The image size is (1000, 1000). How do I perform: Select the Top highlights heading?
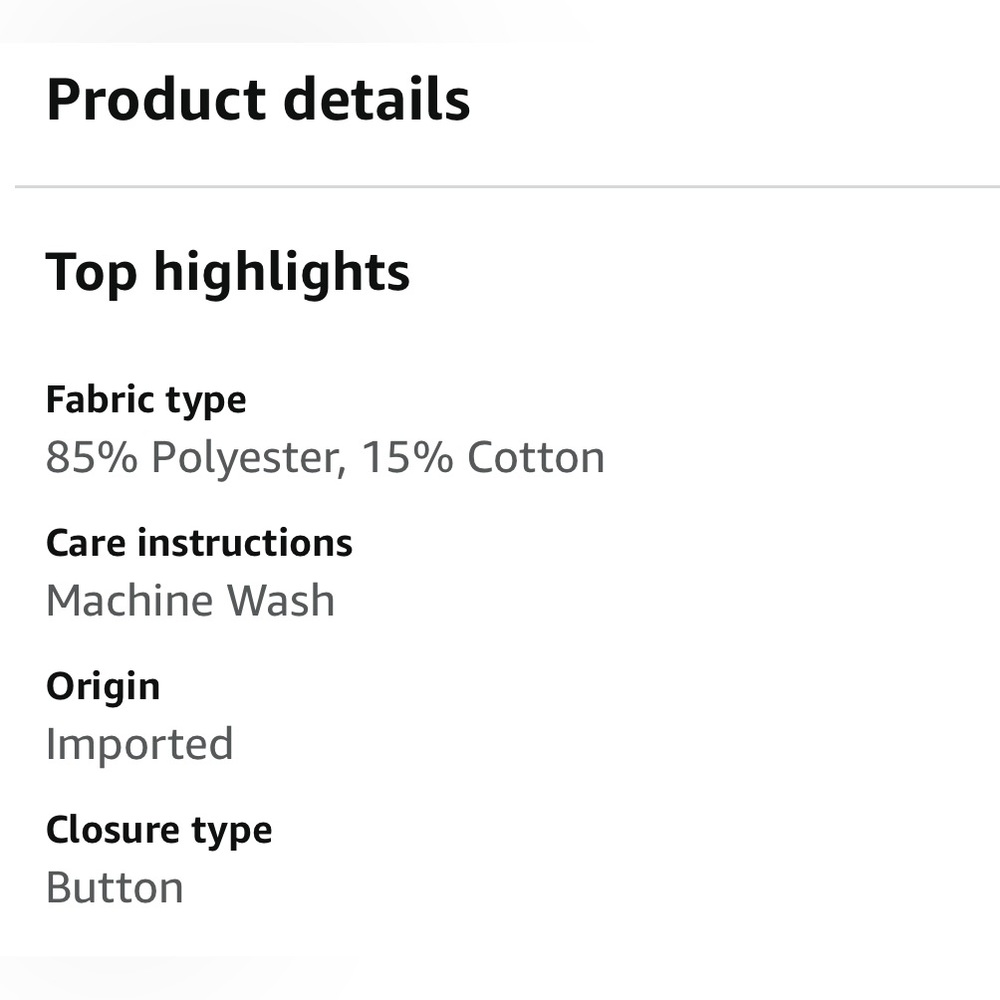[x=228, y=273]
